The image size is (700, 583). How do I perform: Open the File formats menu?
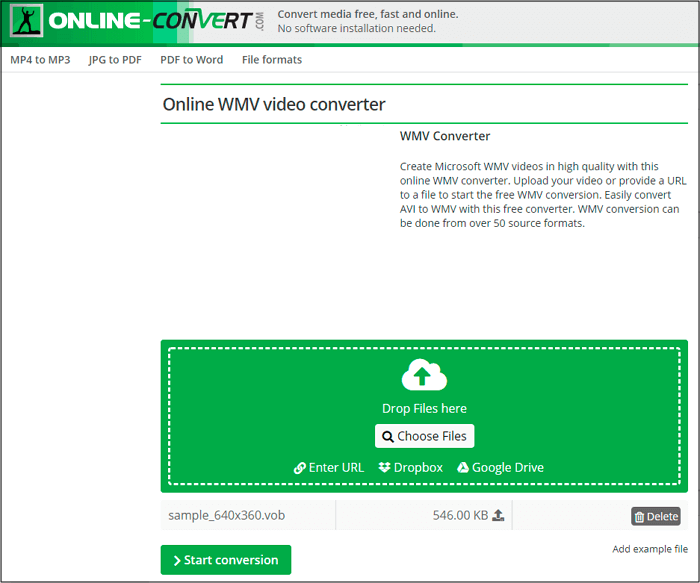click(272, 60)
